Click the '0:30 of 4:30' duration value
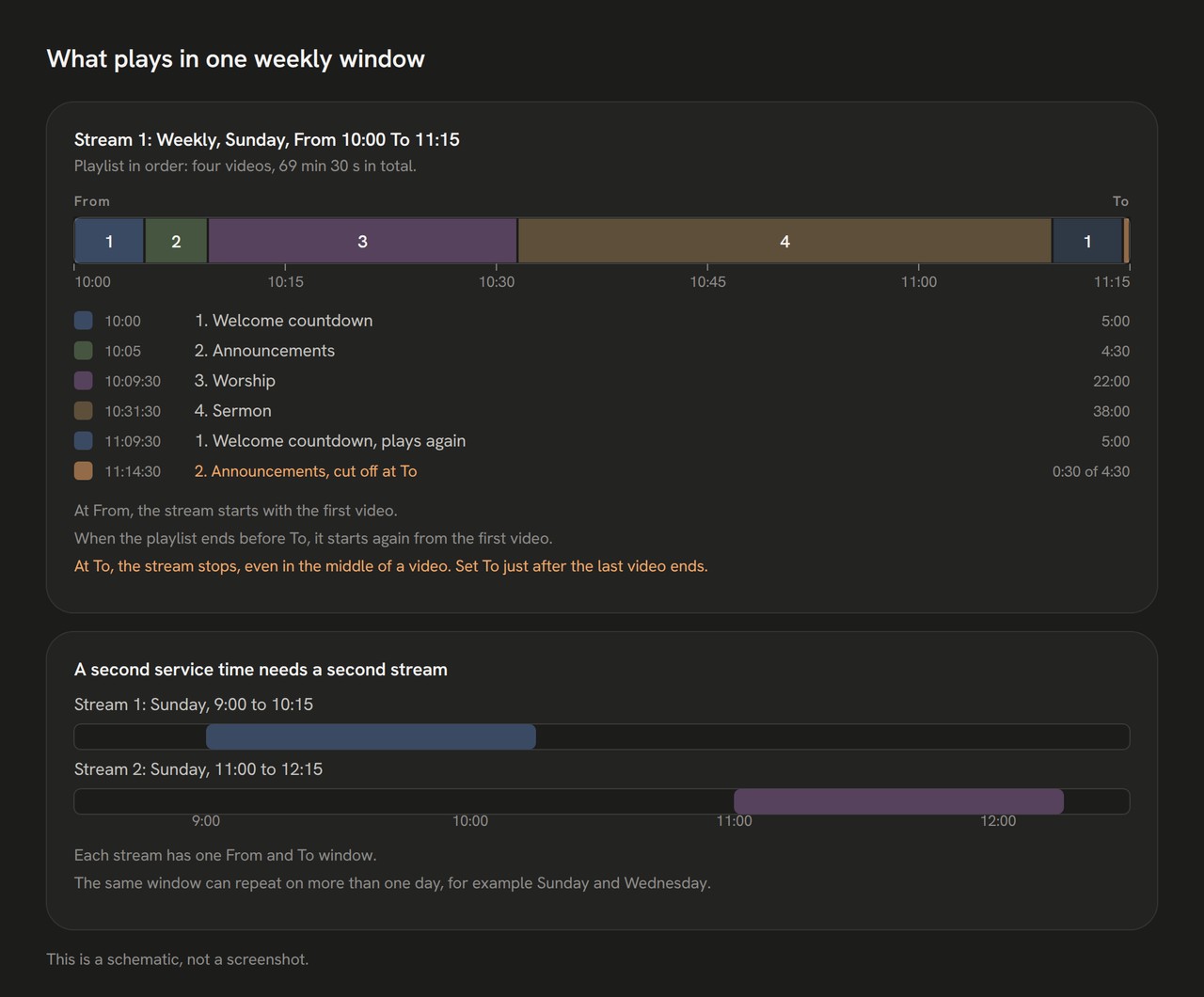This screenshot has height=997, width=1204. tap(1091, 471)
